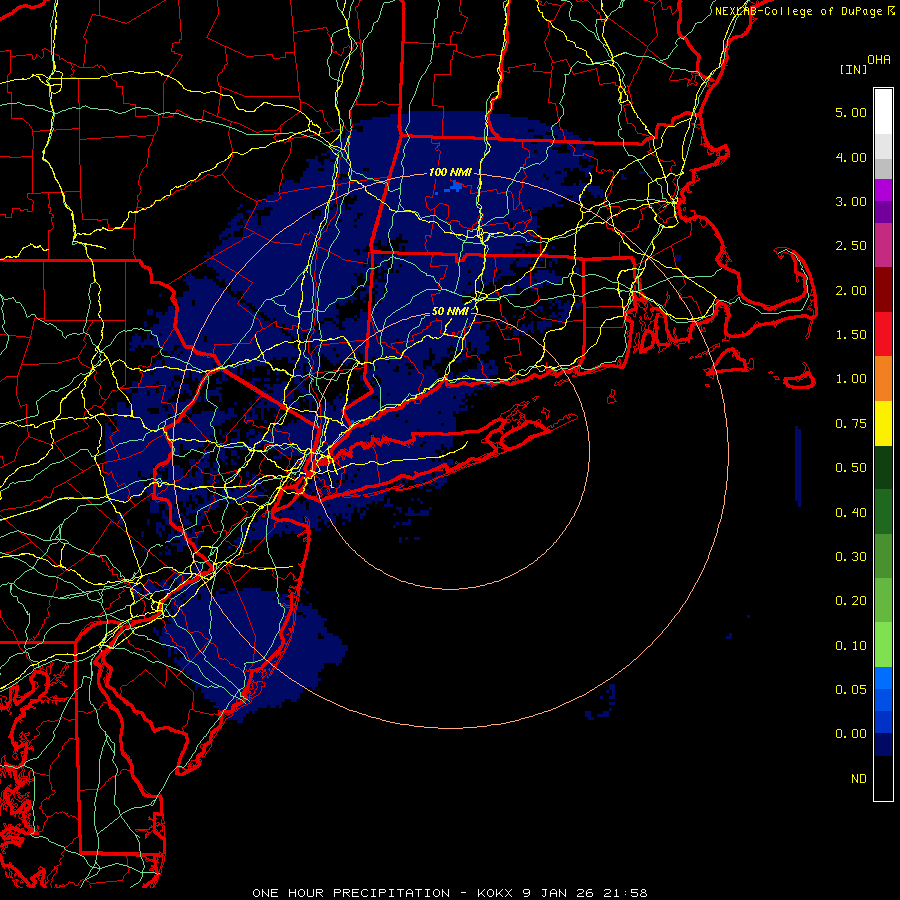
Task: Click the [IN] units label
Action: coord(854,69)
